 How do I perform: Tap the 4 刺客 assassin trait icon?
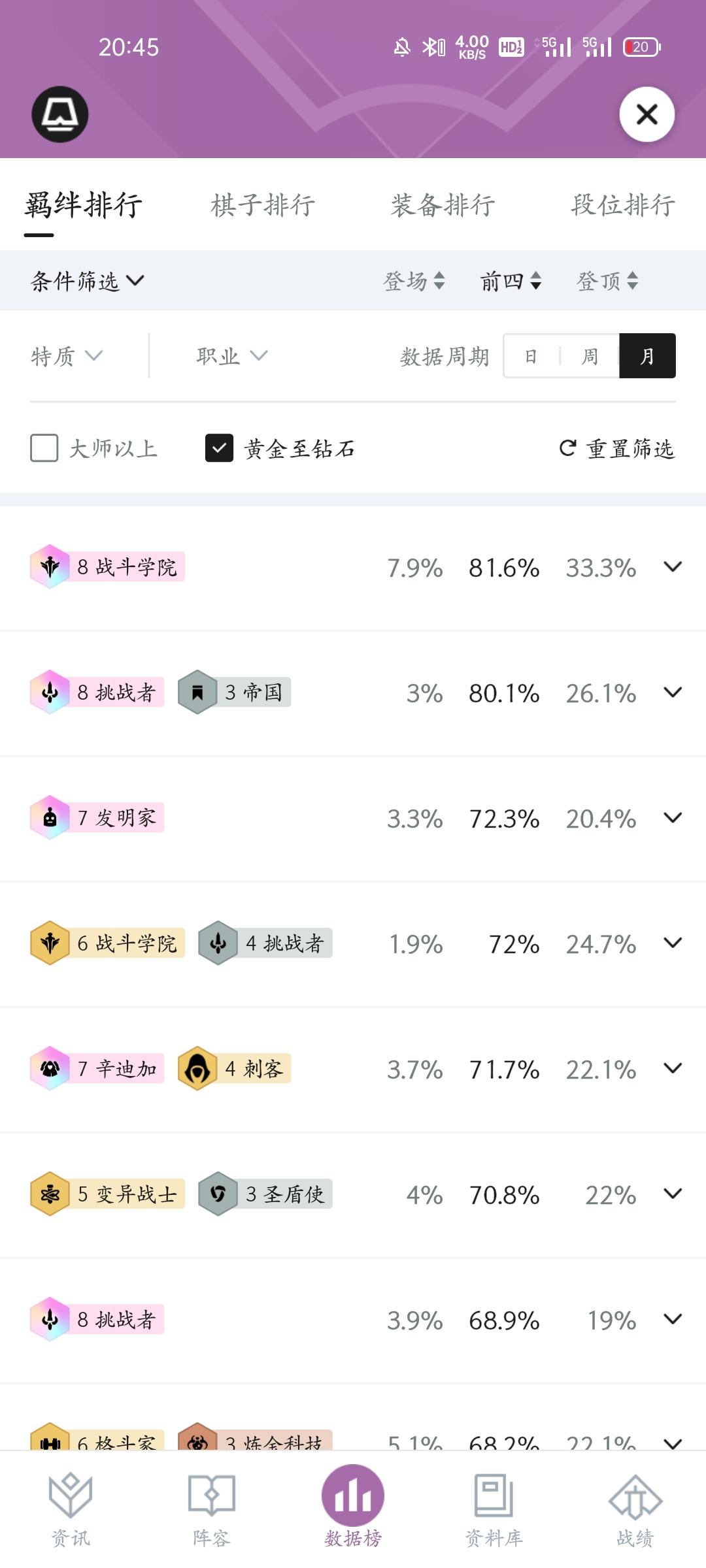197,1068
